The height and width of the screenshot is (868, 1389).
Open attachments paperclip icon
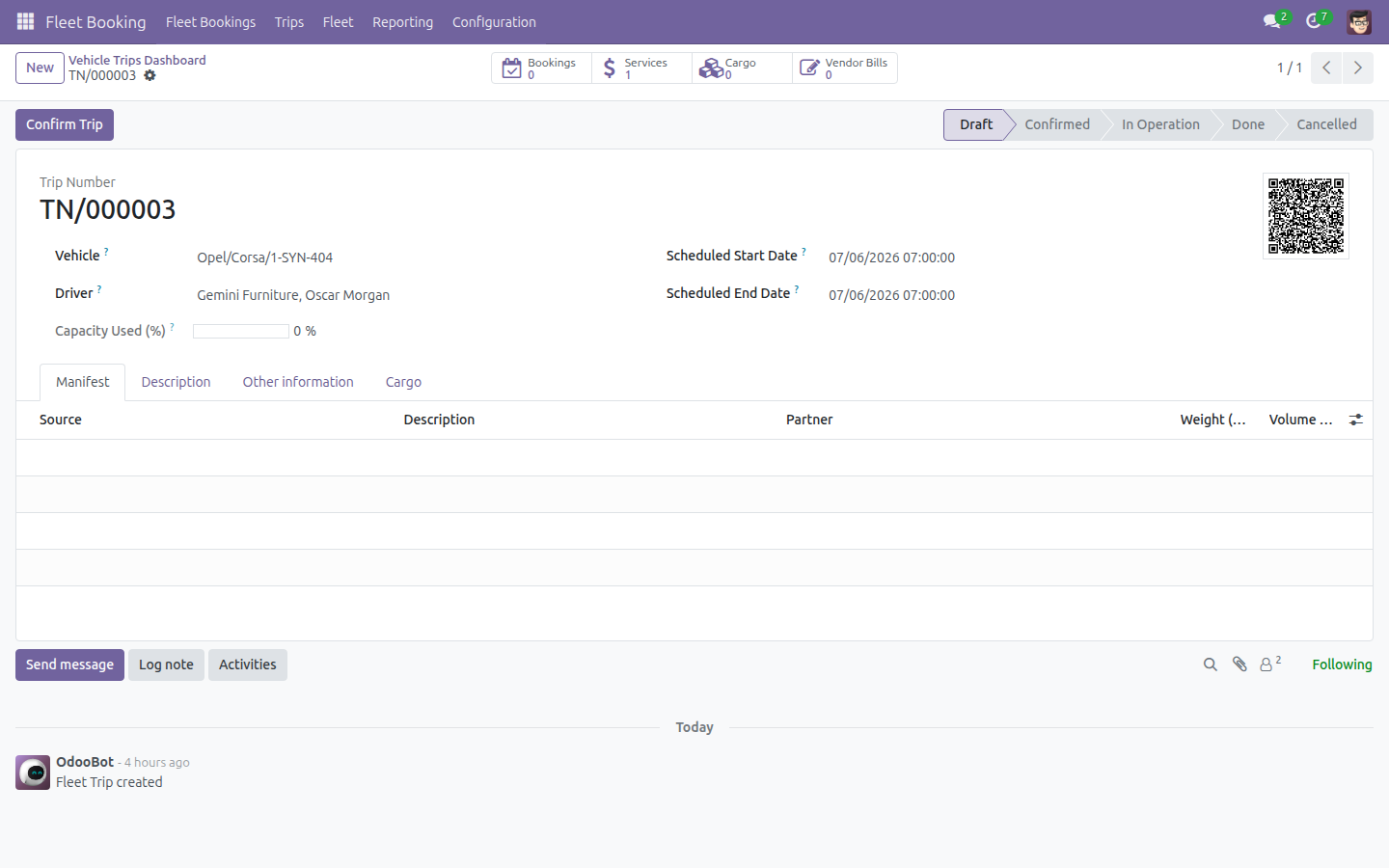click(1239, 665)
